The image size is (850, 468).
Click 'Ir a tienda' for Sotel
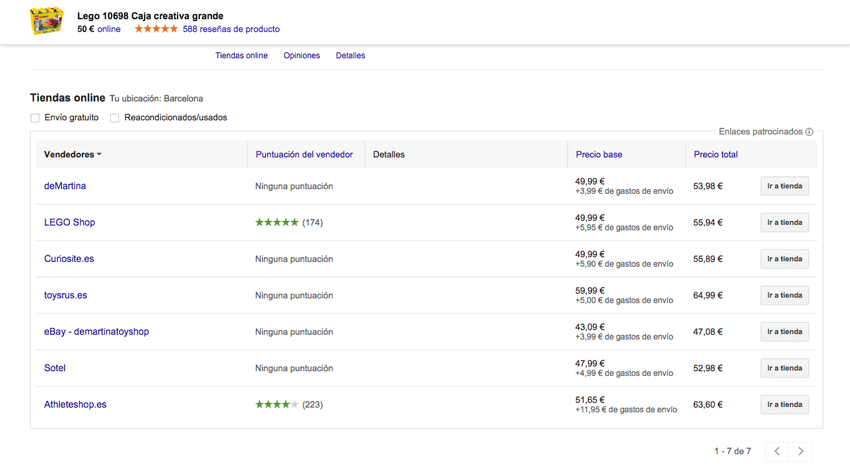[784, 368]
